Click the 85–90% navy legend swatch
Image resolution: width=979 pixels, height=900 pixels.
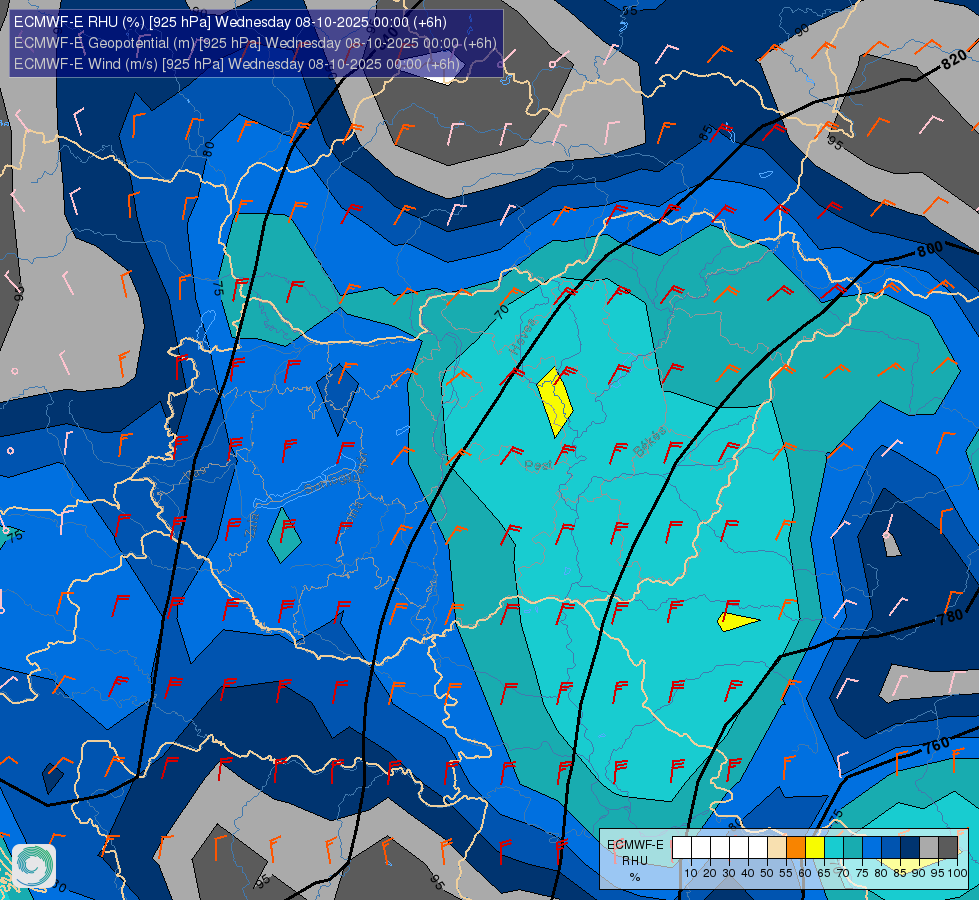click(910, 848)
